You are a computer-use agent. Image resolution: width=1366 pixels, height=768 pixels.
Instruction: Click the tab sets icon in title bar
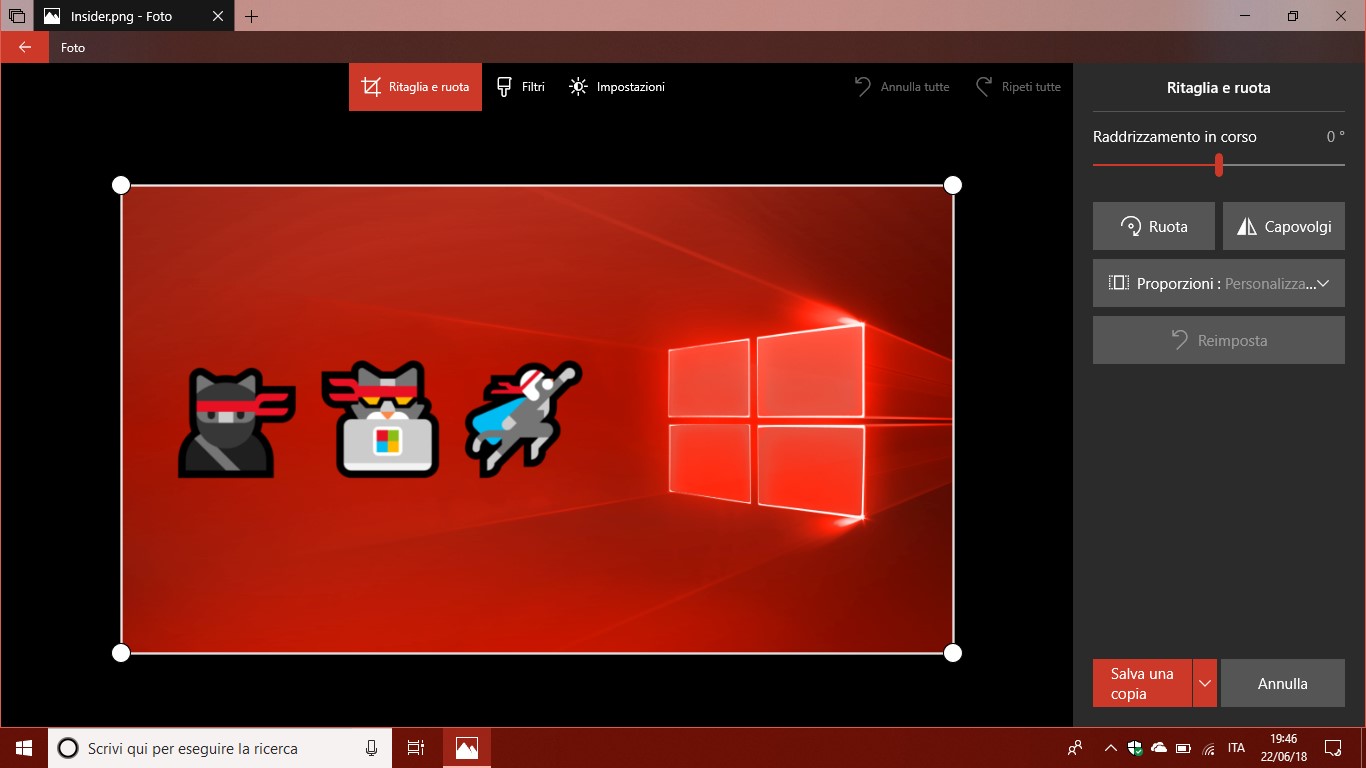16,16
